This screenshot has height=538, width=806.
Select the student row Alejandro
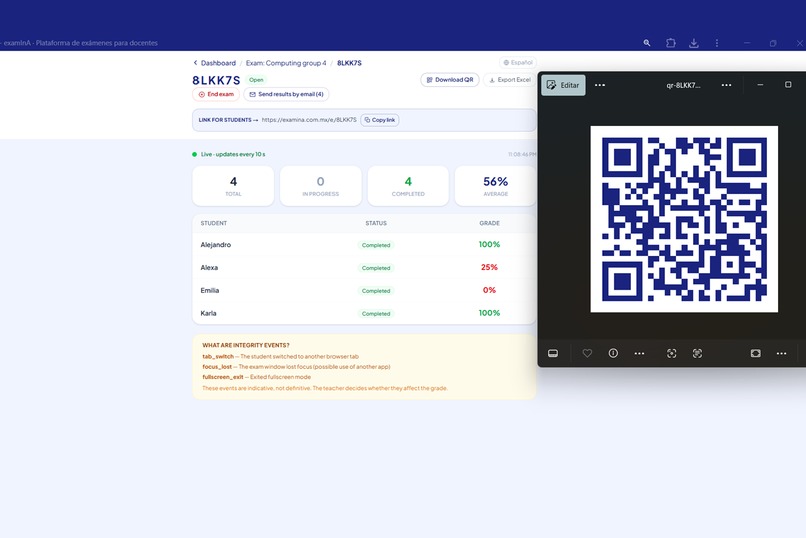364,245
